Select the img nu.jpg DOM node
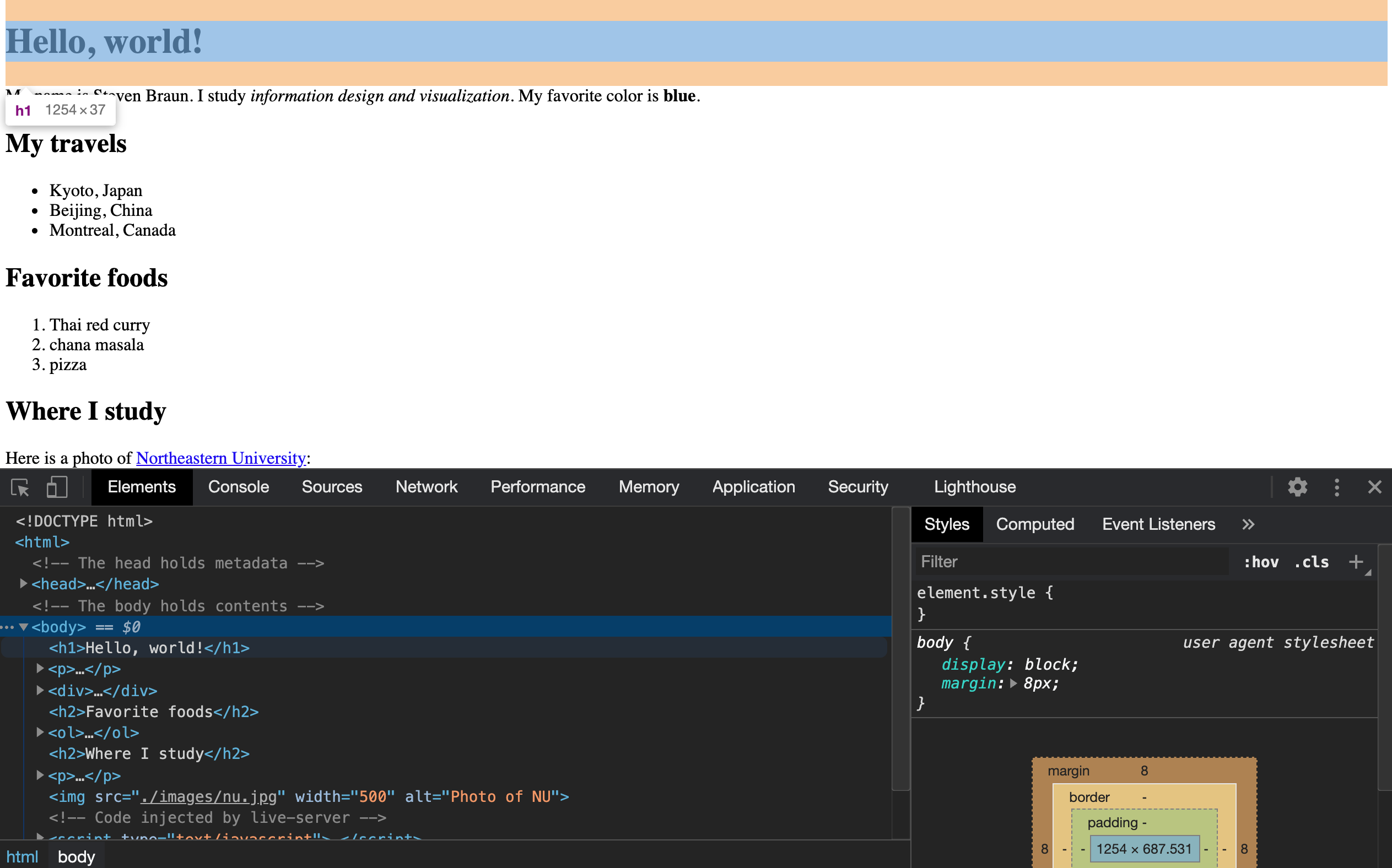The height and width of the screenshot is (868, 1392). [309, 797]
